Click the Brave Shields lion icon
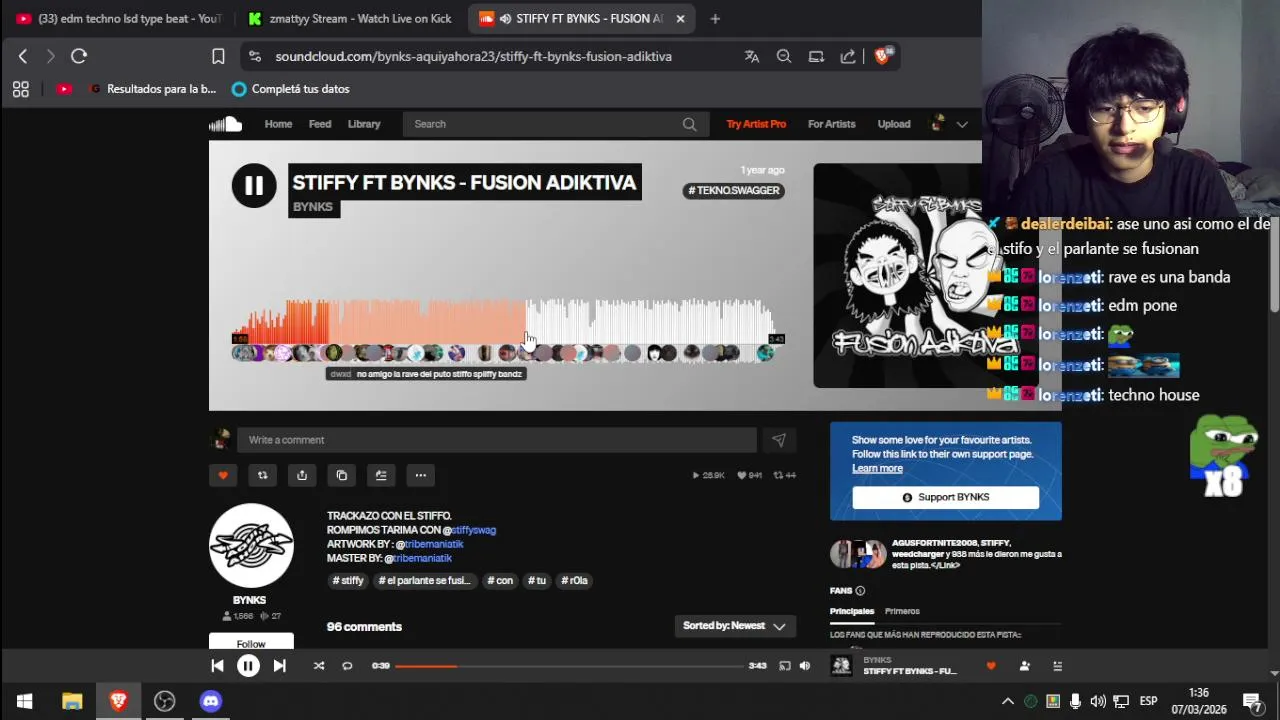The height and width of the screenshot is (720, 1280). [882, 56]
